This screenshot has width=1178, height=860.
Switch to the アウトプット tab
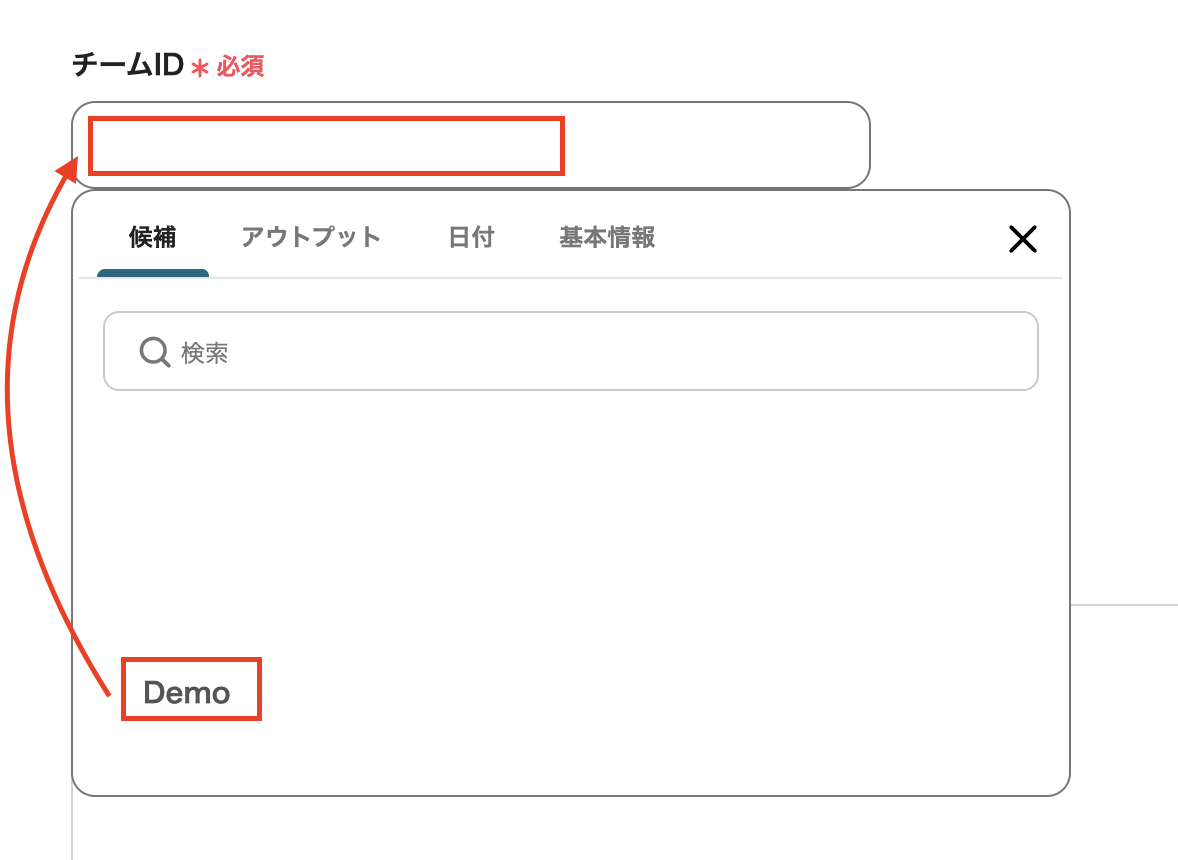coord(311,238)
